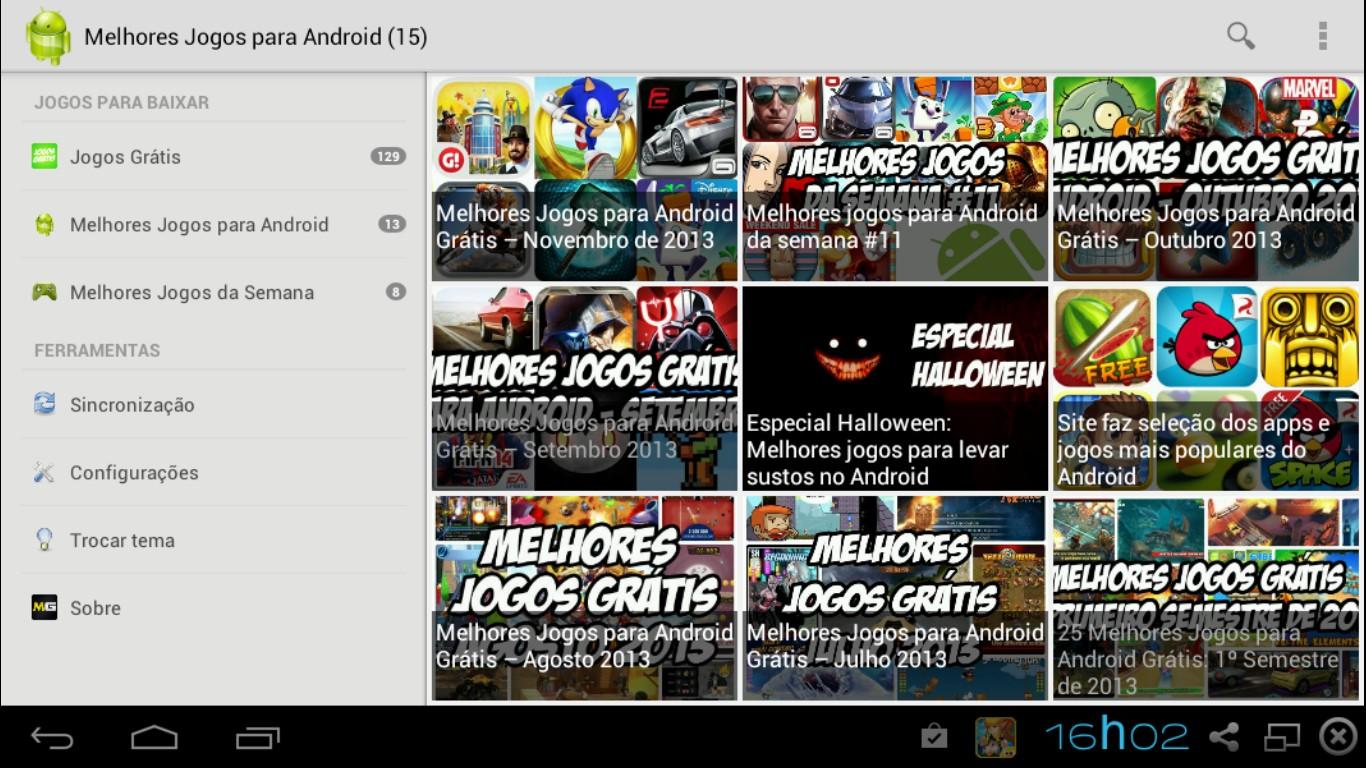This screenshot has height=768, width=1366.
Task: Click the Jogos Grátis green icon
Action: pyautogui.click(x=44, y=156)
